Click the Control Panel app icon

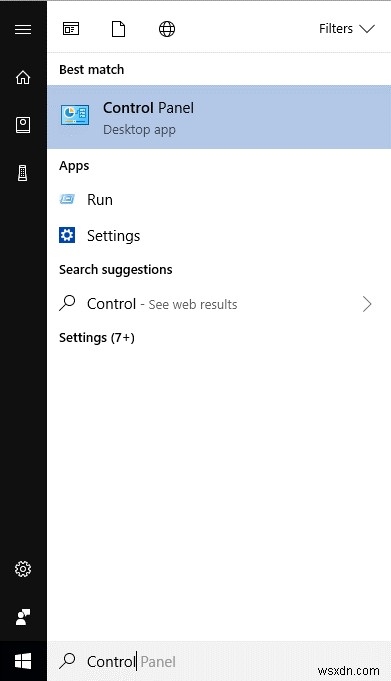[75, 115]
